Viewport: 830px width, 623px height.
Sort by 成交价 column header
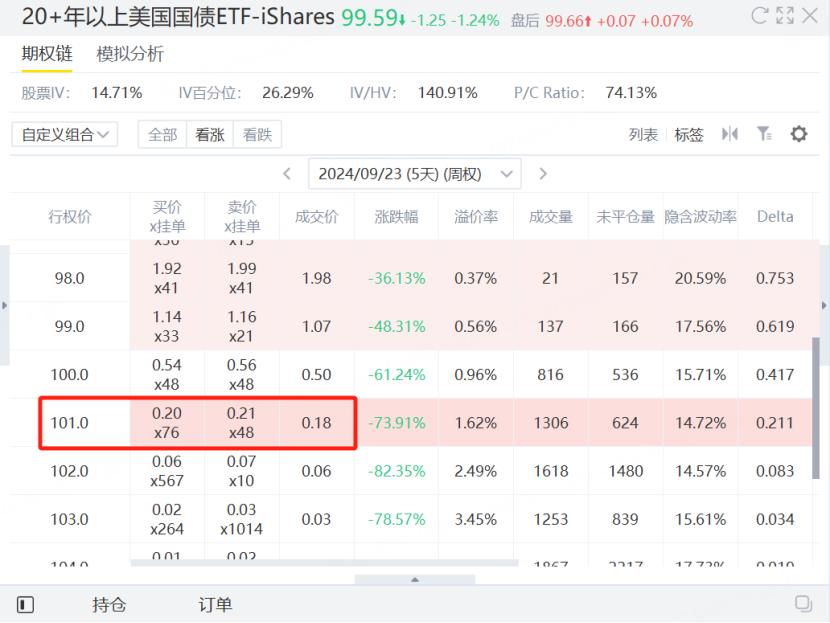tap(317, 216)
